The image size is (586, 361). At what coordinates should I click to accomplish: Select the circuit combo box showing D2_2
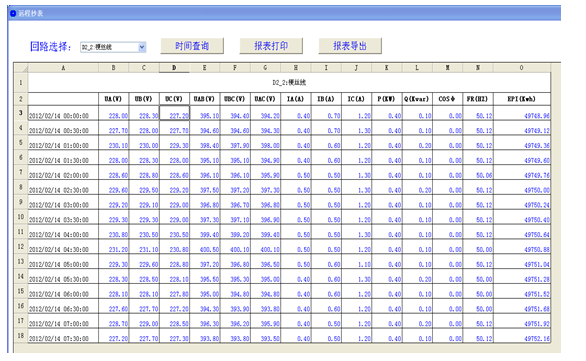pyautogui.click(x=113, y=47)
